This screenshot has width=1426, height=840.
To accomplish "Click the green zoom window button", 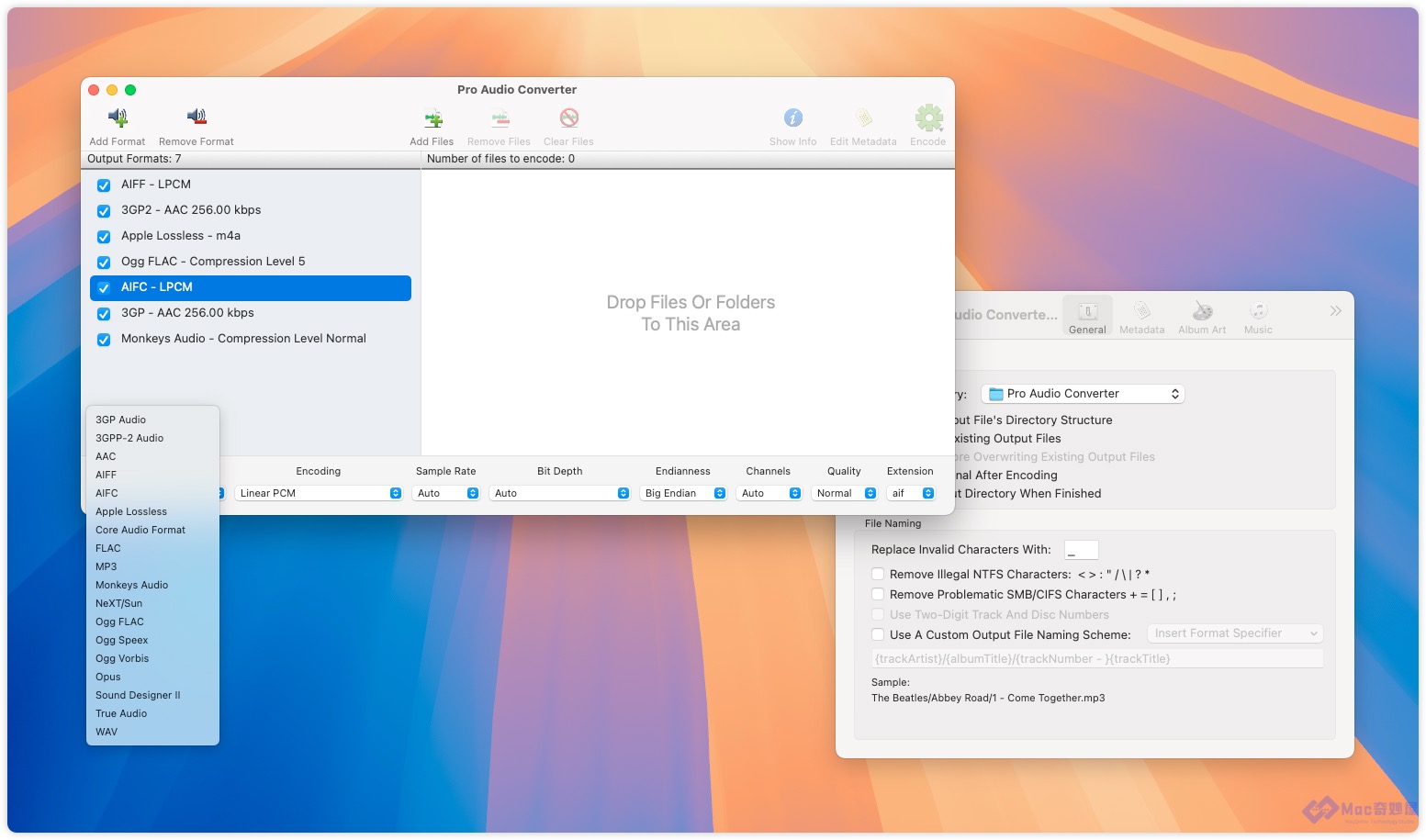I will coord(130,90).
